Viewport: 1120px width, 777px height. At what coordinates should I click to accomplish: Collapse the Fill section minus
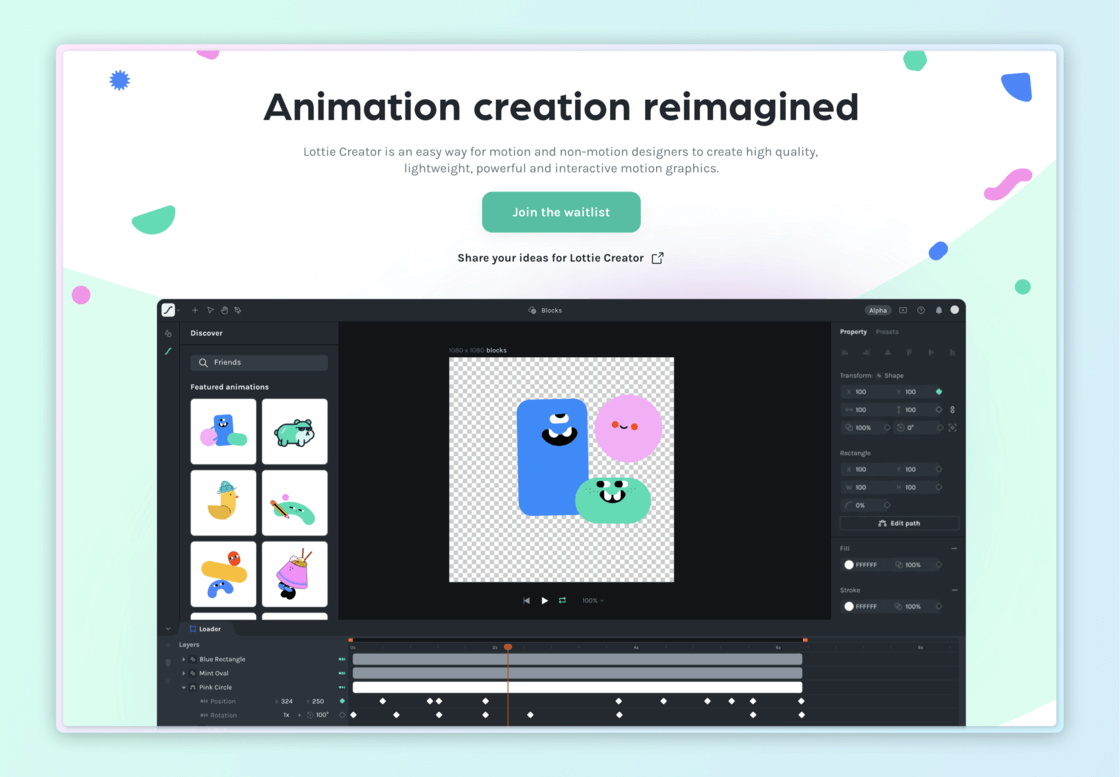tap(954, 548)
